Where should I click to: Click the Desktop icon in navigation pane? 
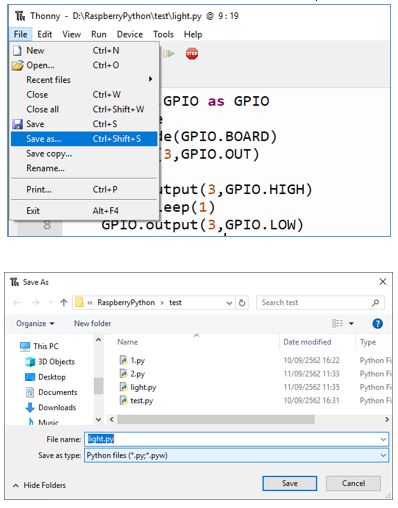[30, 377]
